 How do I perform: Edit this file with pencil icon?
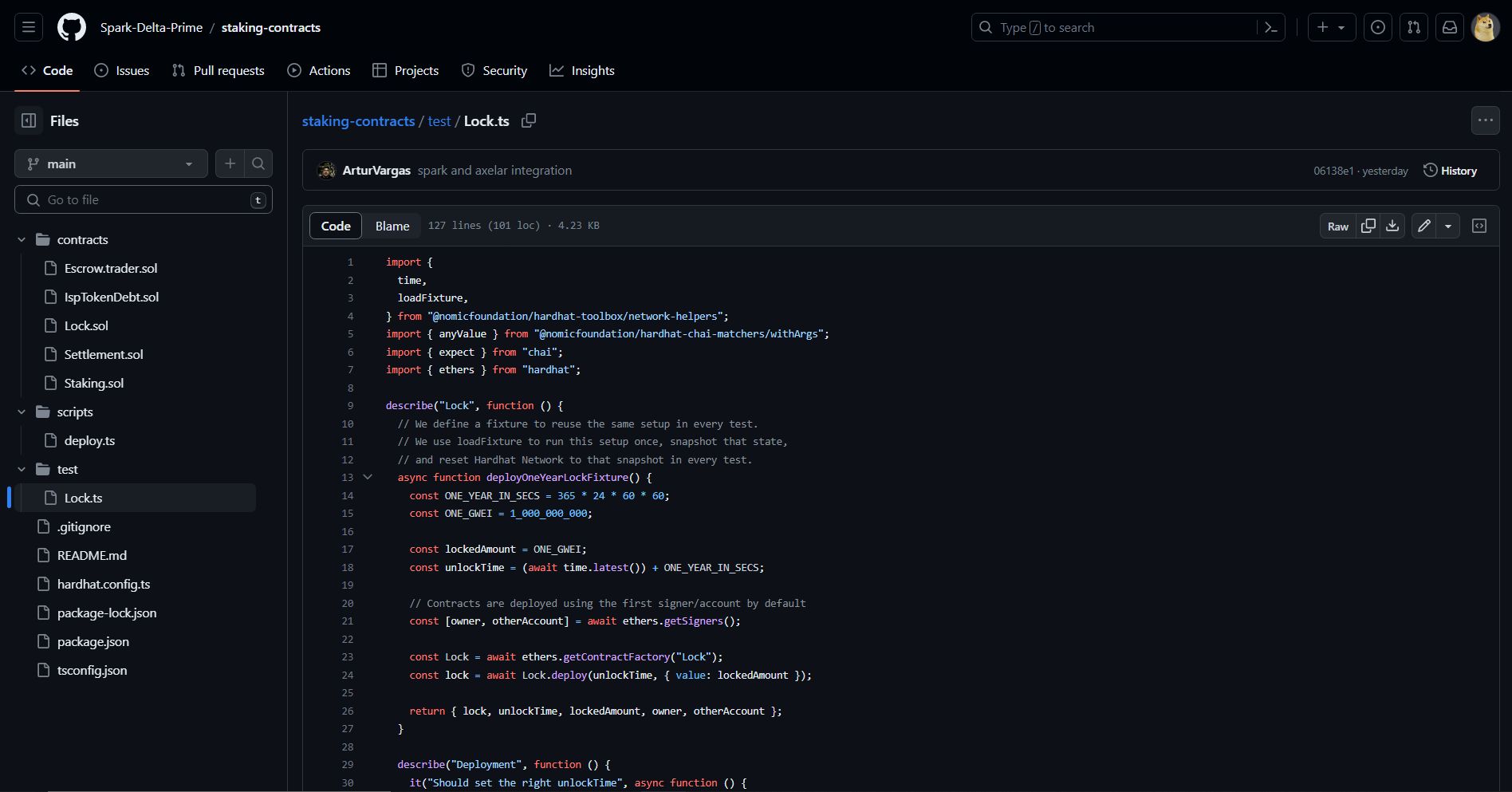coord(1424,226)
